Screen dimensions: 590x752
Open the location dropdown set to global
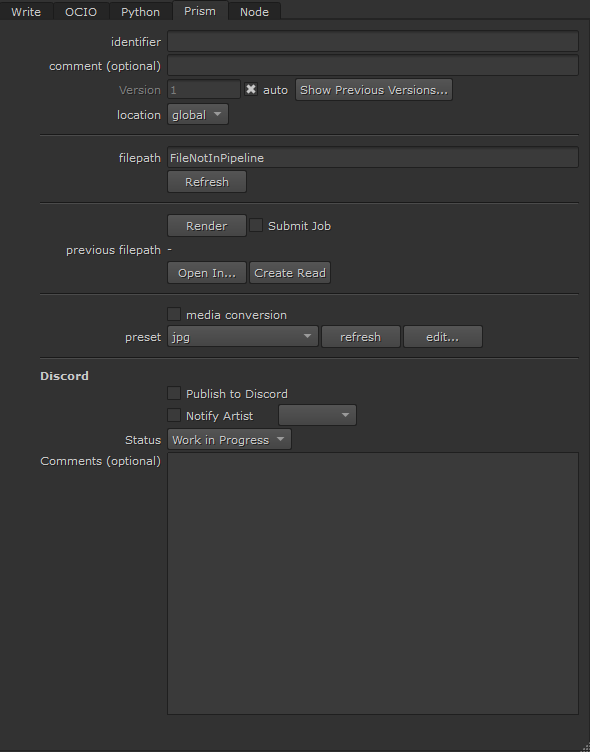click(198, 115)
